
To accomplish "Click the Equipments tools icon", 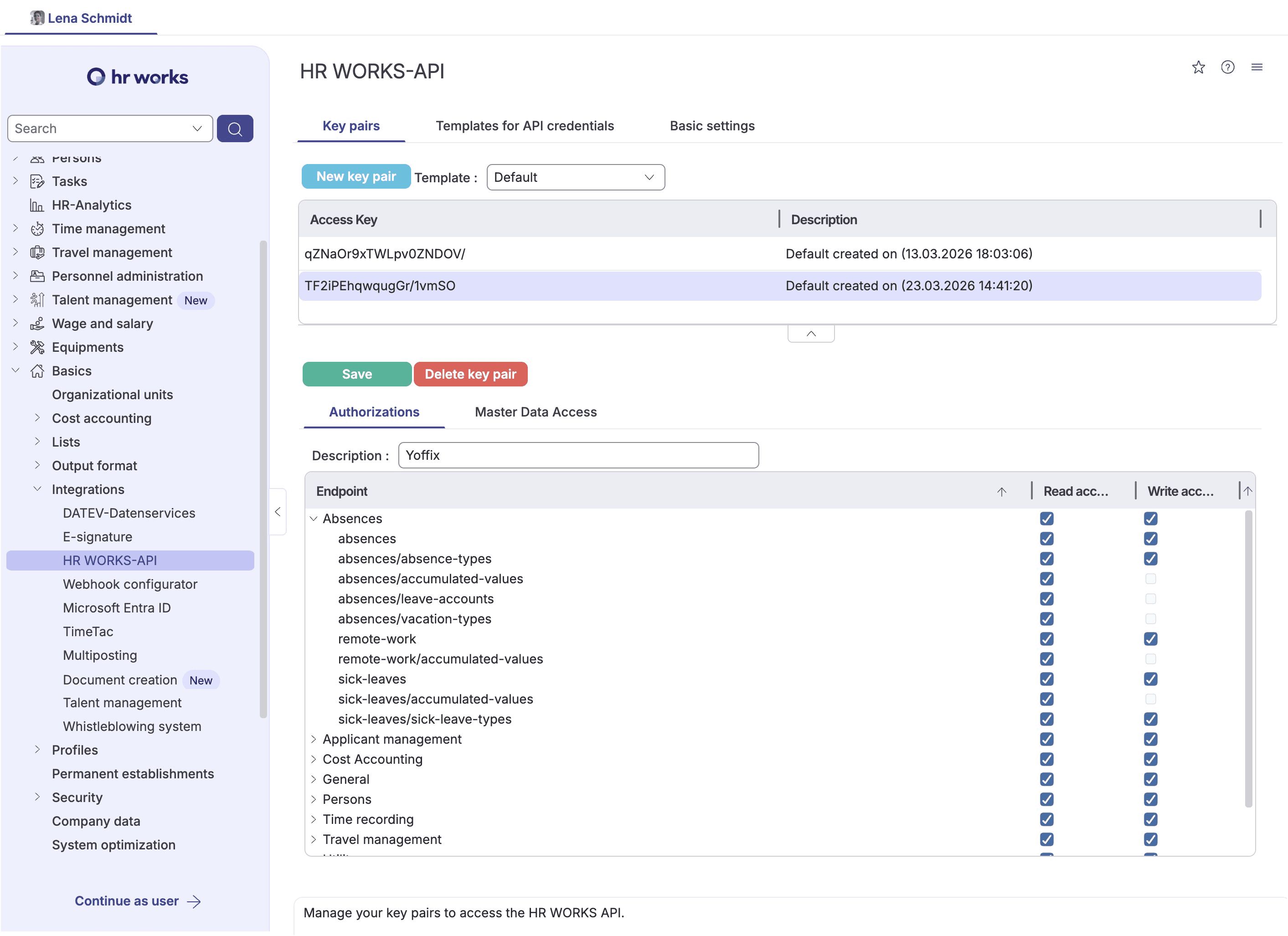I will [x=37, y=347].
